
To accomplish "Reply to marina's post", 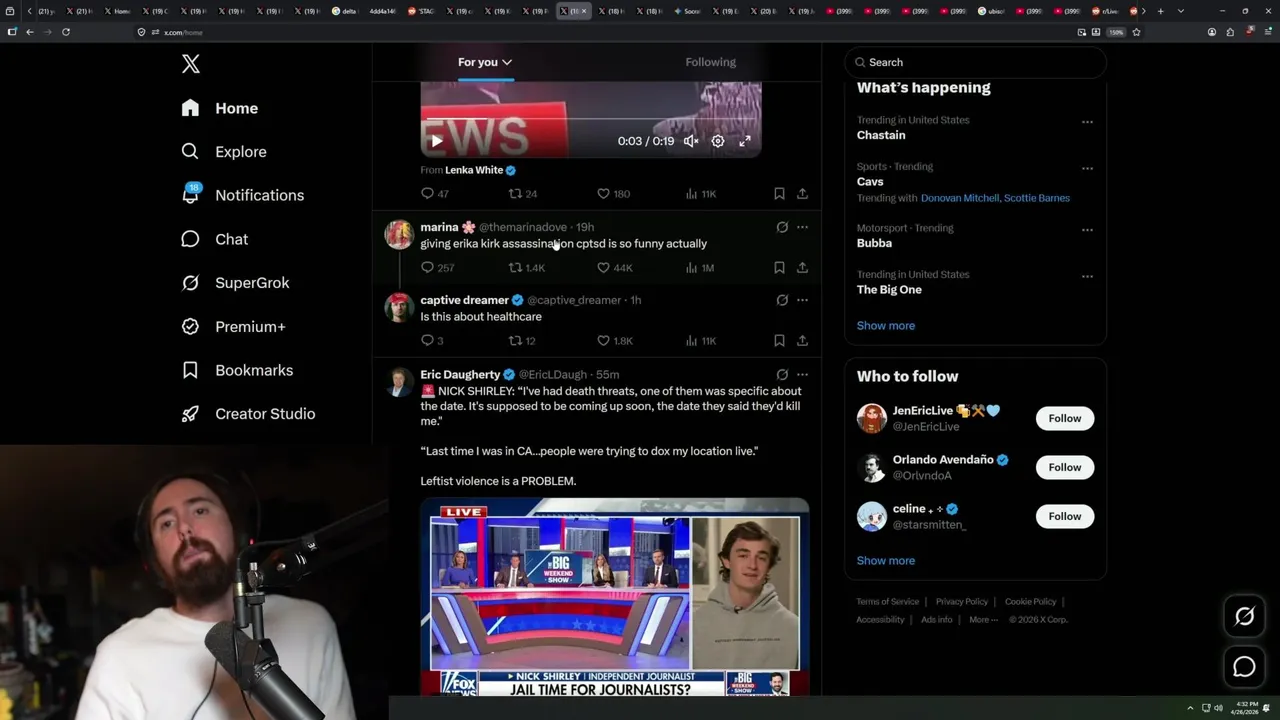I will 437,268.
